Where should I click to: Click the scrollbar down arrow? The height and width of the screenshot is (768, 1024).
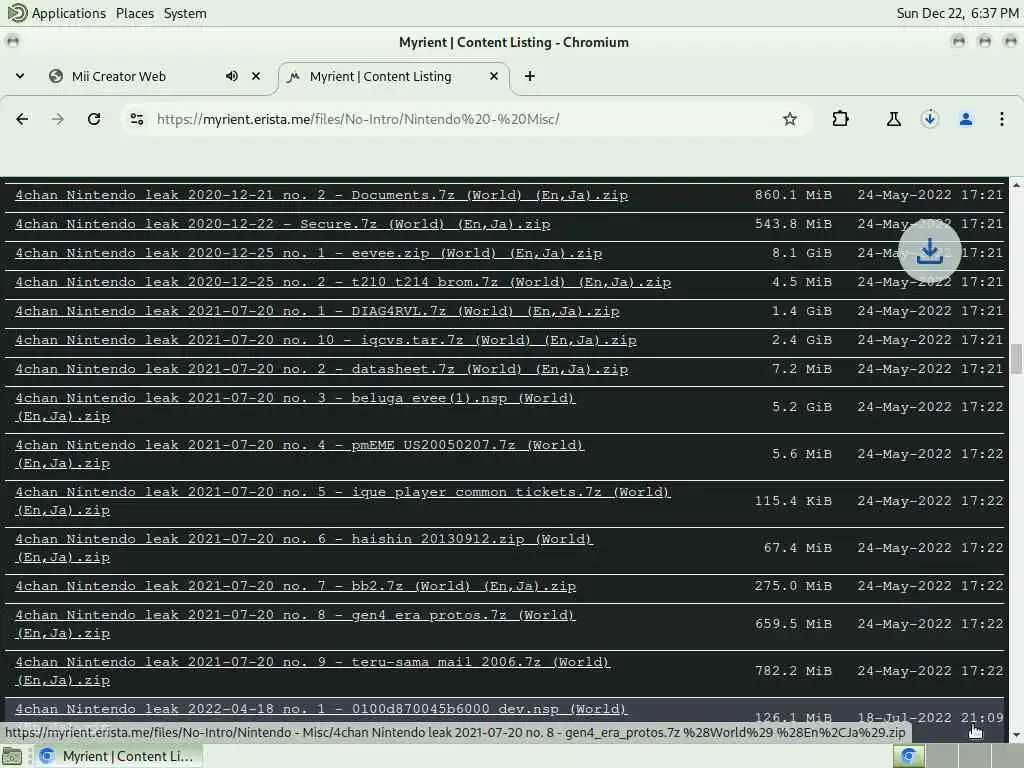tap(1016, 736)
